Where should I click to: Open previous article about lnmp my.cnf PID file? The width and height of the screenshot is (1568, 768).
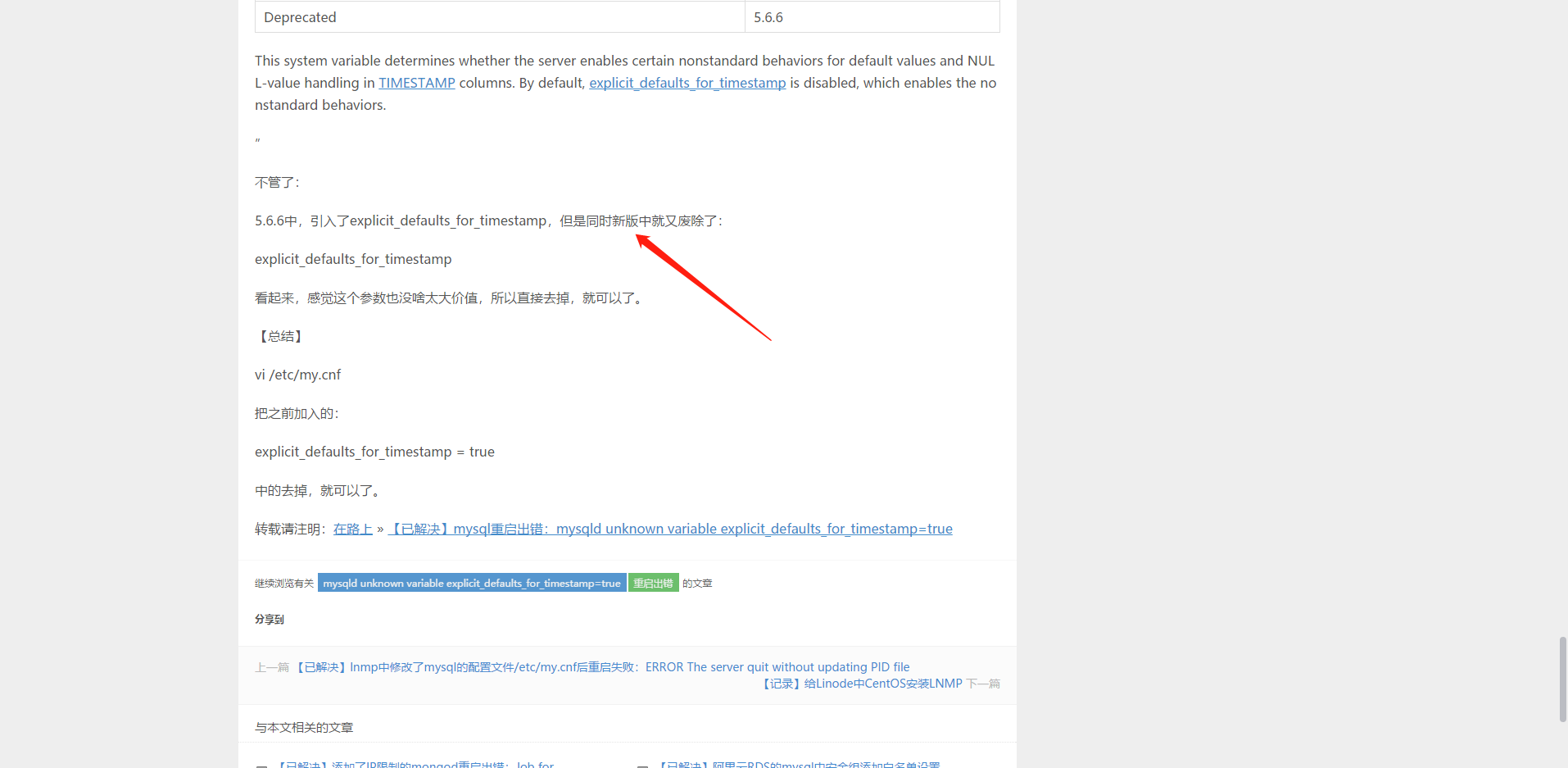coord(601,667)
